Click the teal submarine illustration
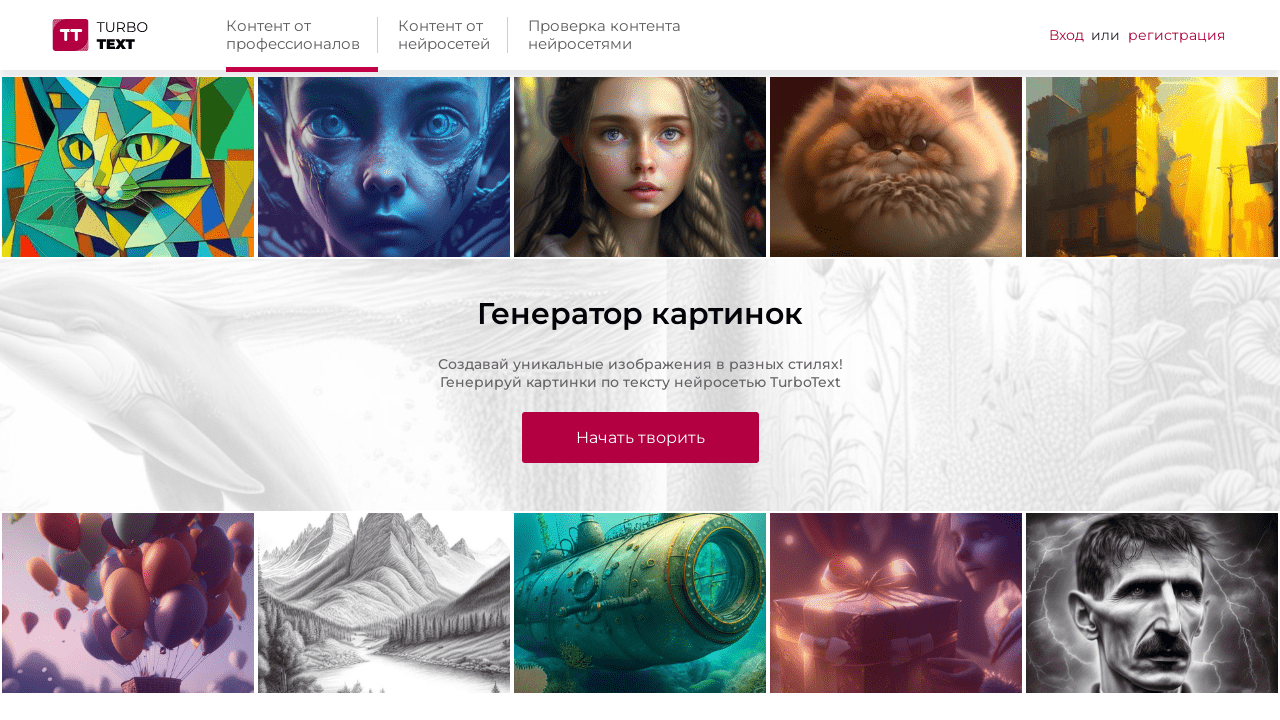 (x=640, y=603)
